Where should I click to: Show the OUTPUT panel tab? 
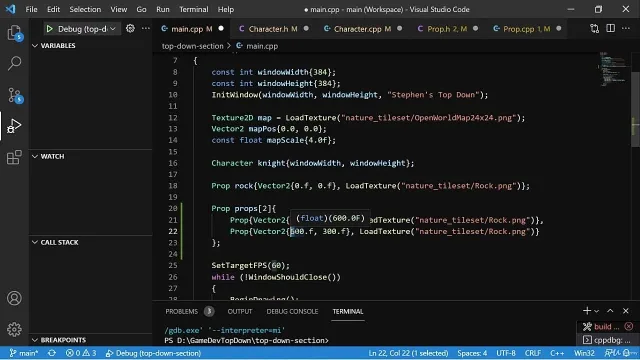(240, 311)
